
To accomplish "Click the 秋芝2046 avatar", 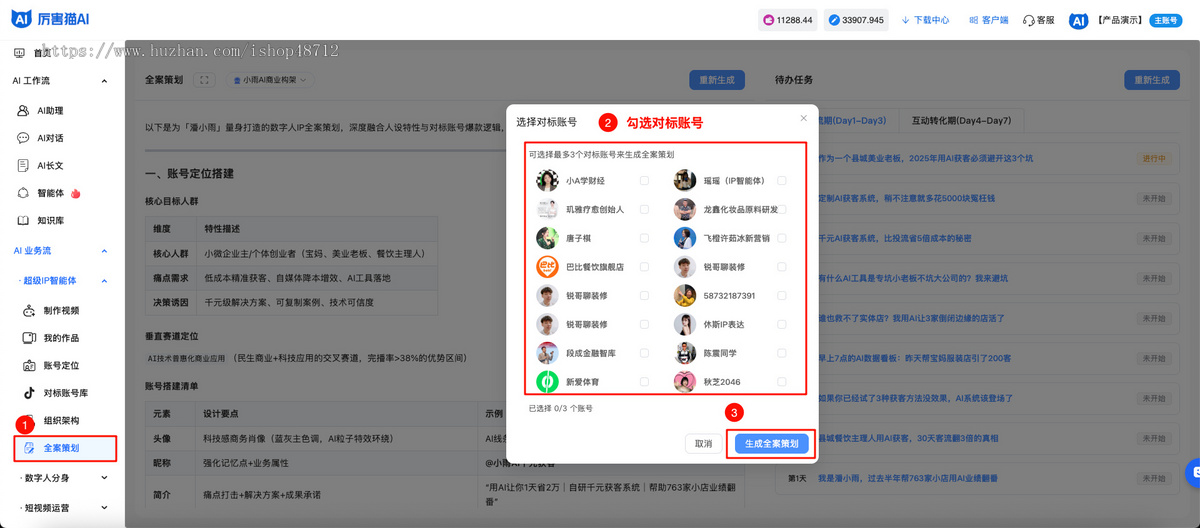I will tap(684, 381).
